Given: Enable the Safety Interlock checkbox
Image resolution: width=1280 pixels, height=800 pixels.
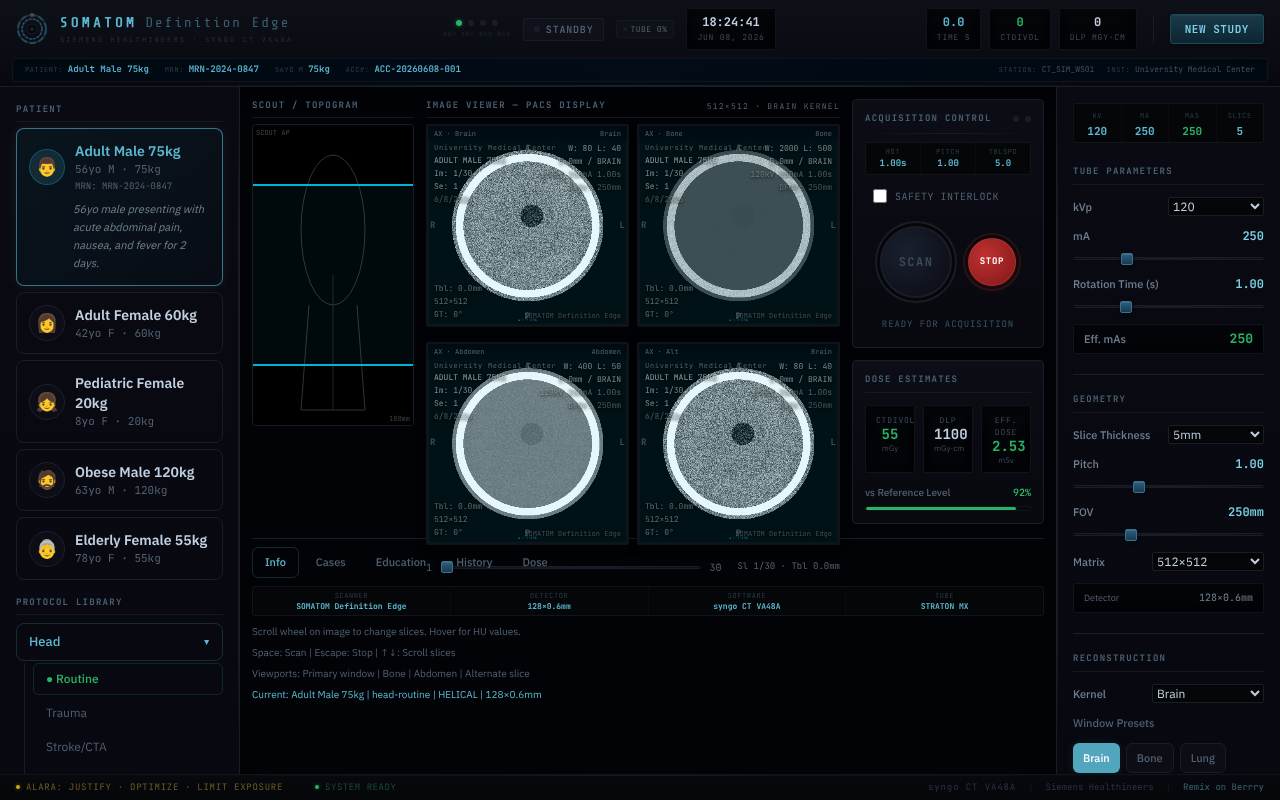Looking at the screenshot, I should pyautogui.click(x=880, y=196).
